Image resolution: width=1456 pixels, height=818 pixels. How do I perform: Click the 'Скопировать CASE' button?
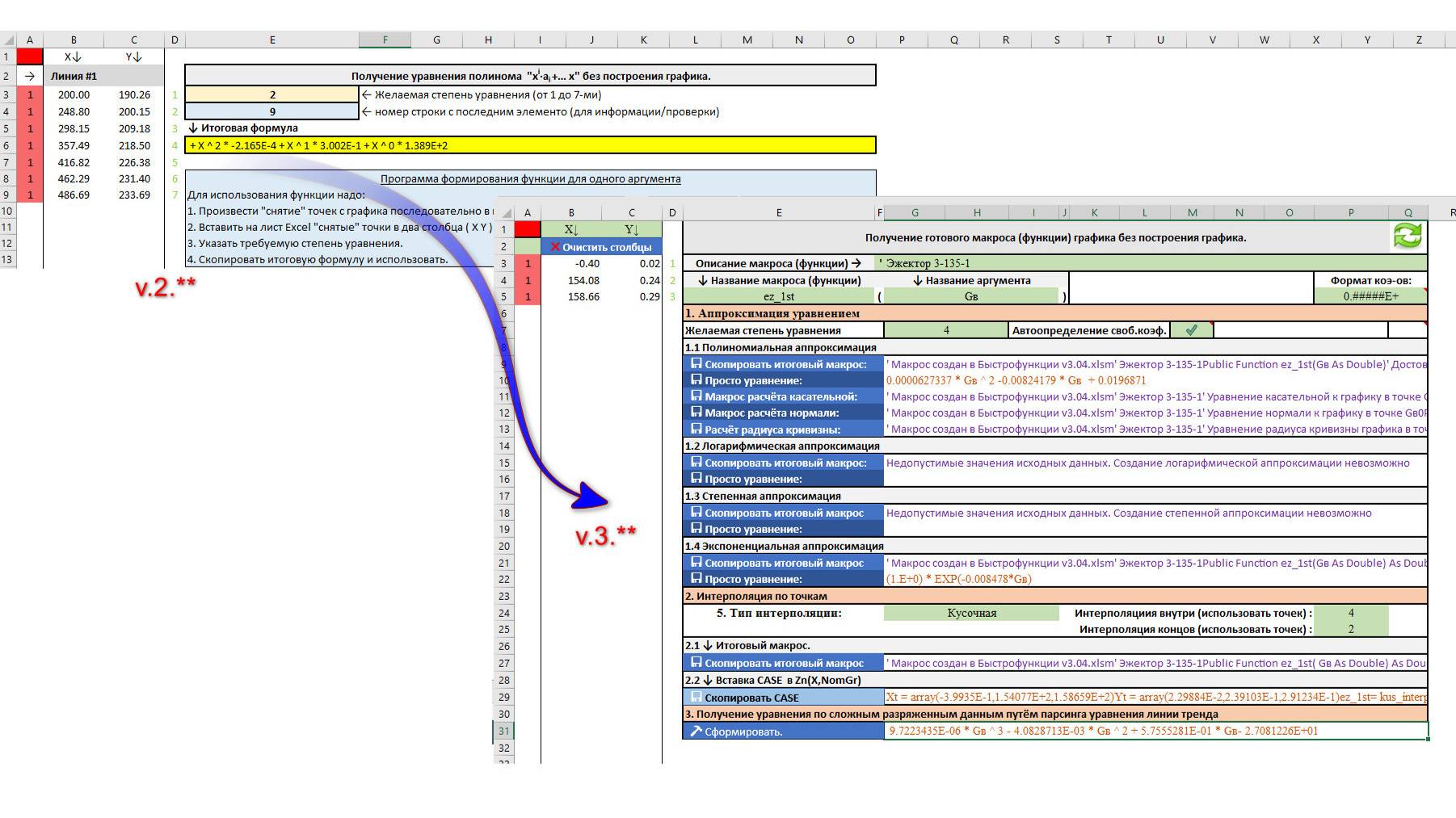click(x=784, y=697)
